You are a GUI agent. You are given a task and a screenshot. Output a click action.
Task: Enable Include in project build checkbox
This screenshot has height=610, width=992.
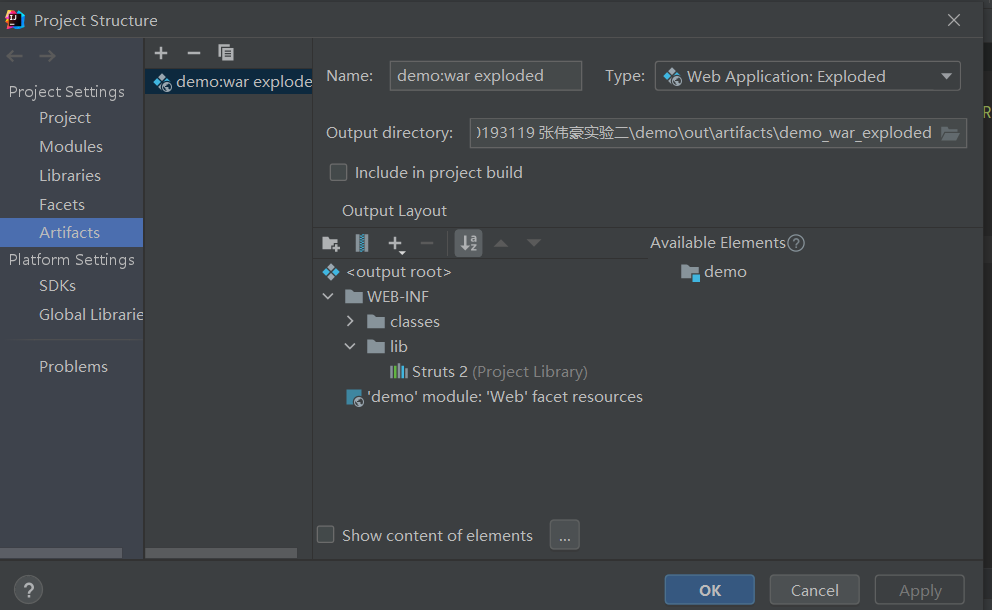point(339,172)
